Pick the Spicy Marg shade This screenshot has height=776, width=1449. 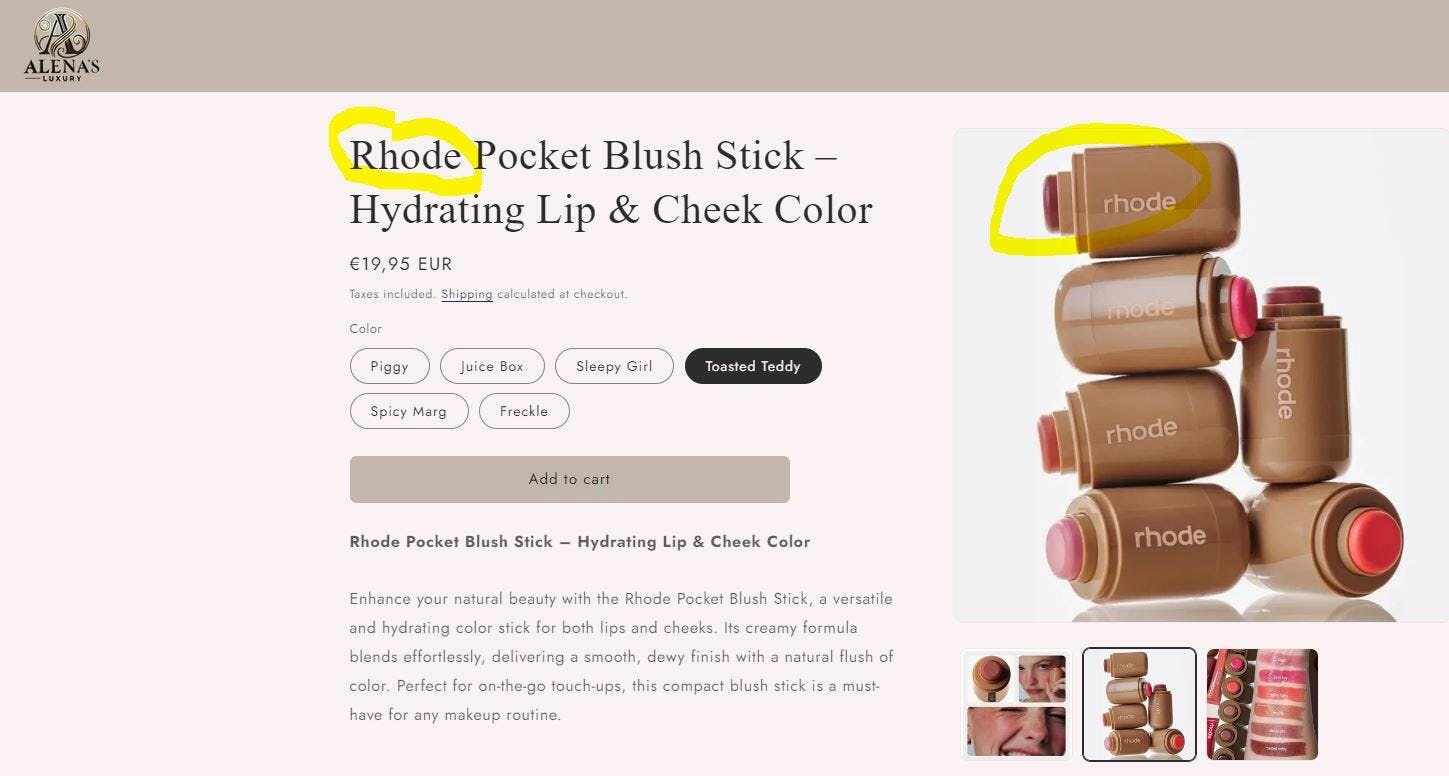(409, 411)
